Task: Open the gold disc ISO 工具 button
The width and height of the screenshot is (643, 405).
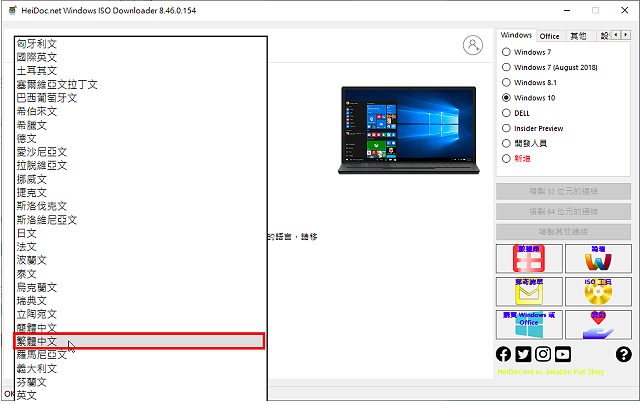Action: point(598,292)
